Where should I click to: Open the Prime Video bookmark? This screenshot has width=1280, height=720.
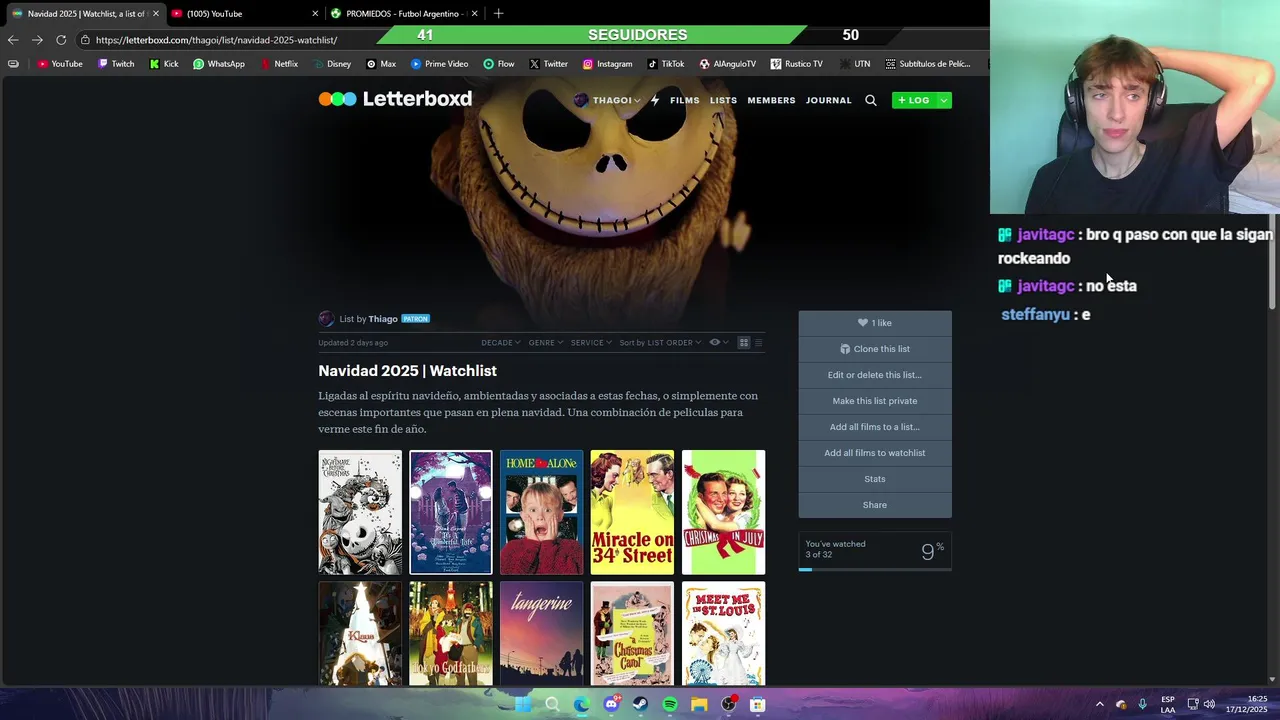(x=439, y=64)
